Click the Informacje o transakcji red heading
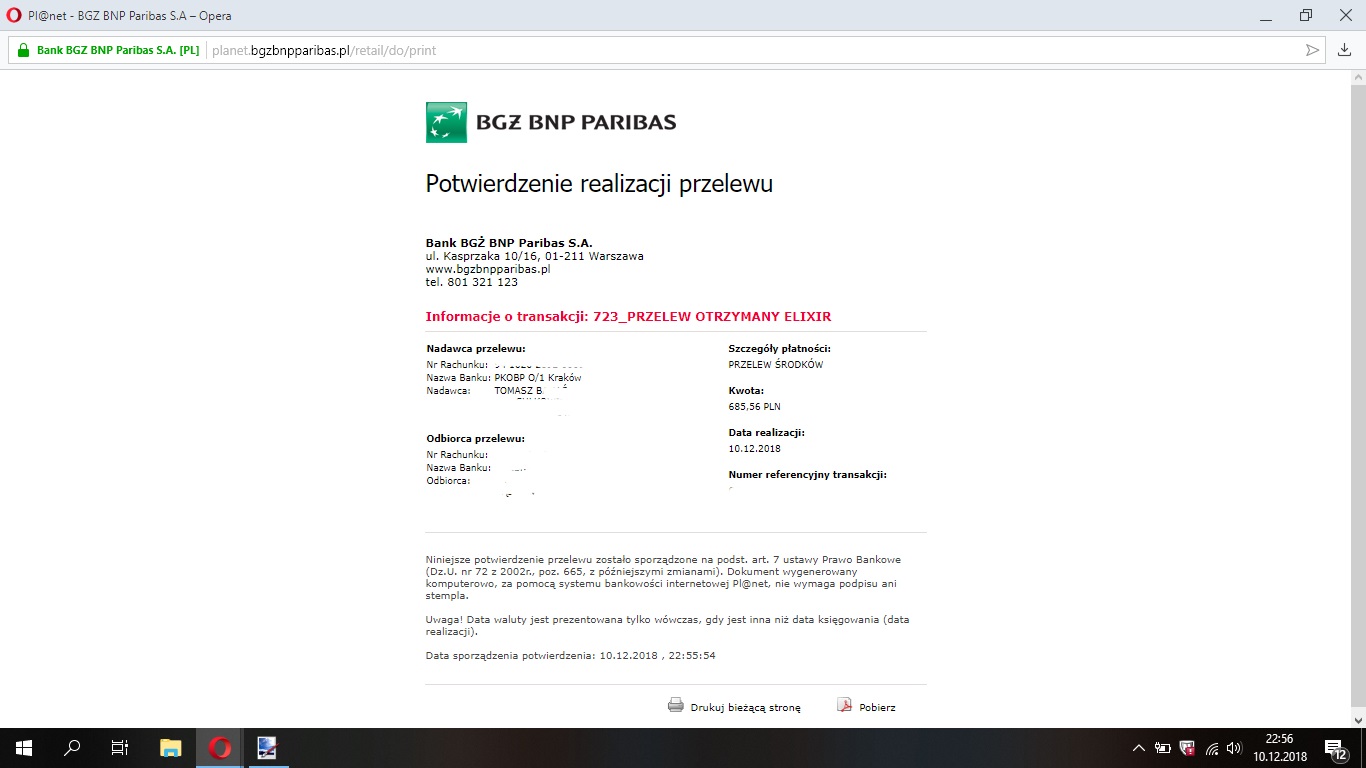Screen dimensions: 1366x768 [x=628, y=317]
